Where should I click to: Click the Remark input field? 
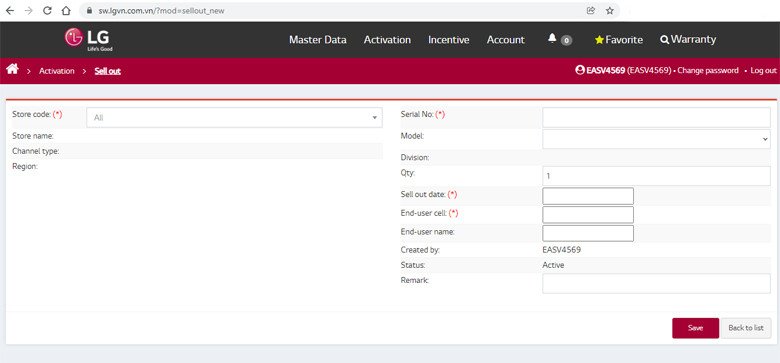coord(656,283)
